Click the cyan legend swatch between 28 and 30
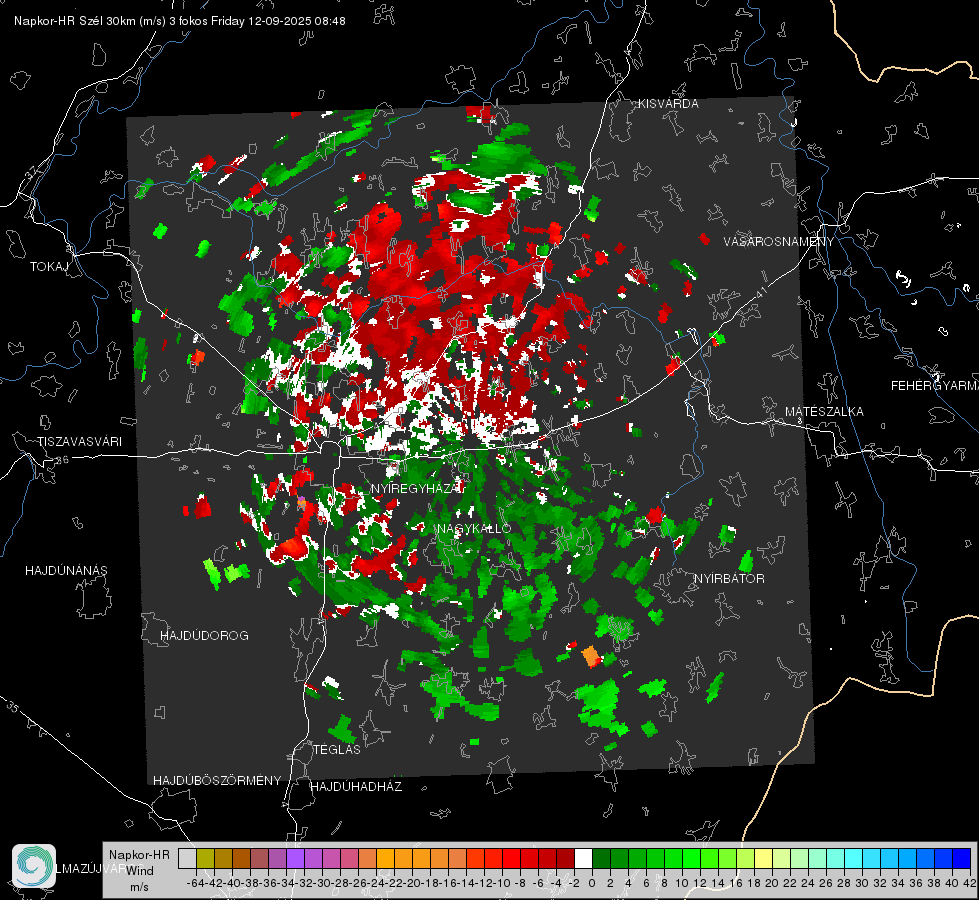The image size is (979, 900). pos(853,859)
